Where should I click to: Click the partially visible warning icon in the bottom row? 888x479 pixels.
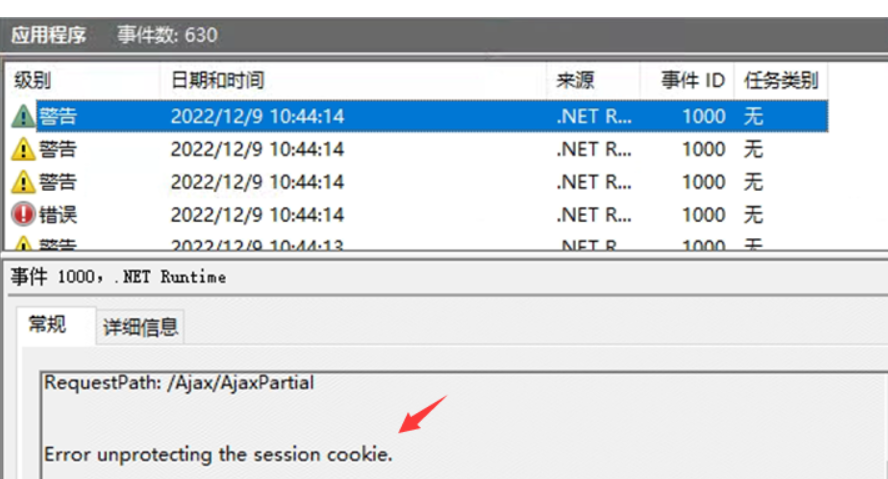22,243
